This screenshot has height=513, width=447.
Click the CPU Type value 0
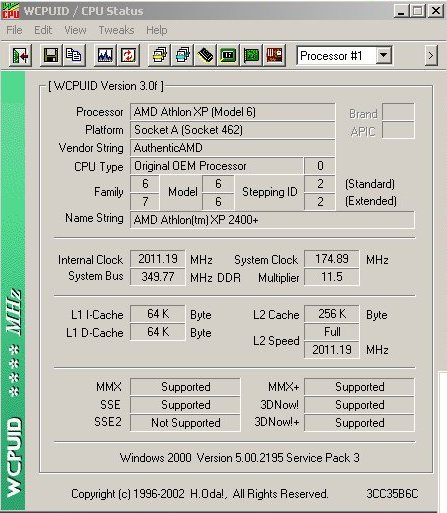coord(320,166)
